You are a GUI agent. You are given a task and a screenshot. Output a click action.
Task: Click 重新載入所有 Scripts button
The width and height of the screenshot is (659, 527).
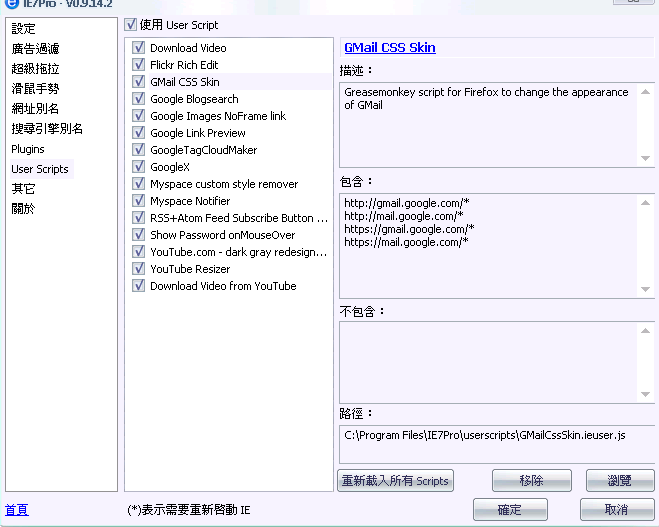tap(395, 480)
